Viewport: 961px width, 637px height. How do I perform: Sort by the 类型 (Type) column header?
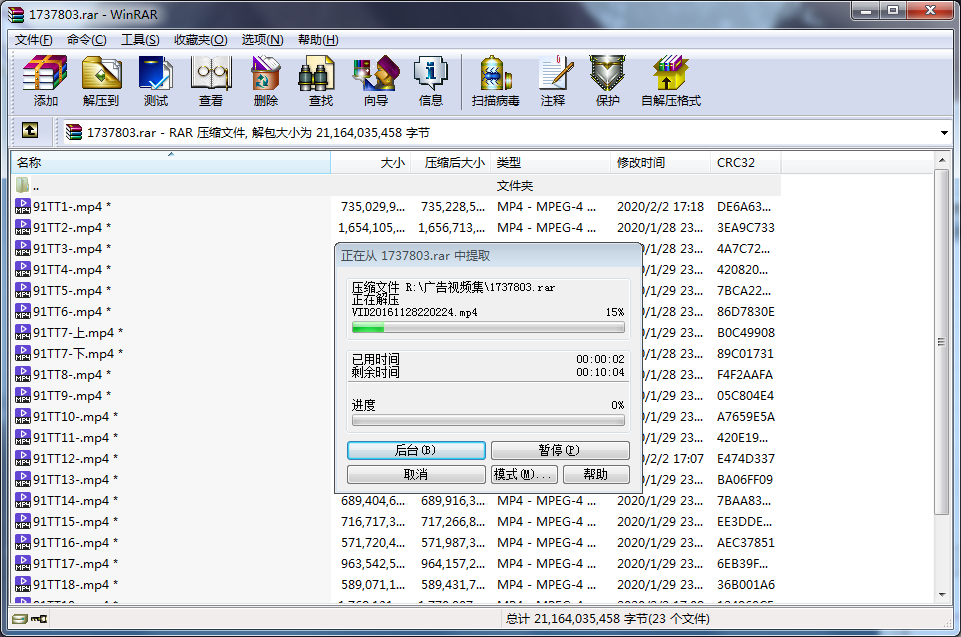pos(550,162)
